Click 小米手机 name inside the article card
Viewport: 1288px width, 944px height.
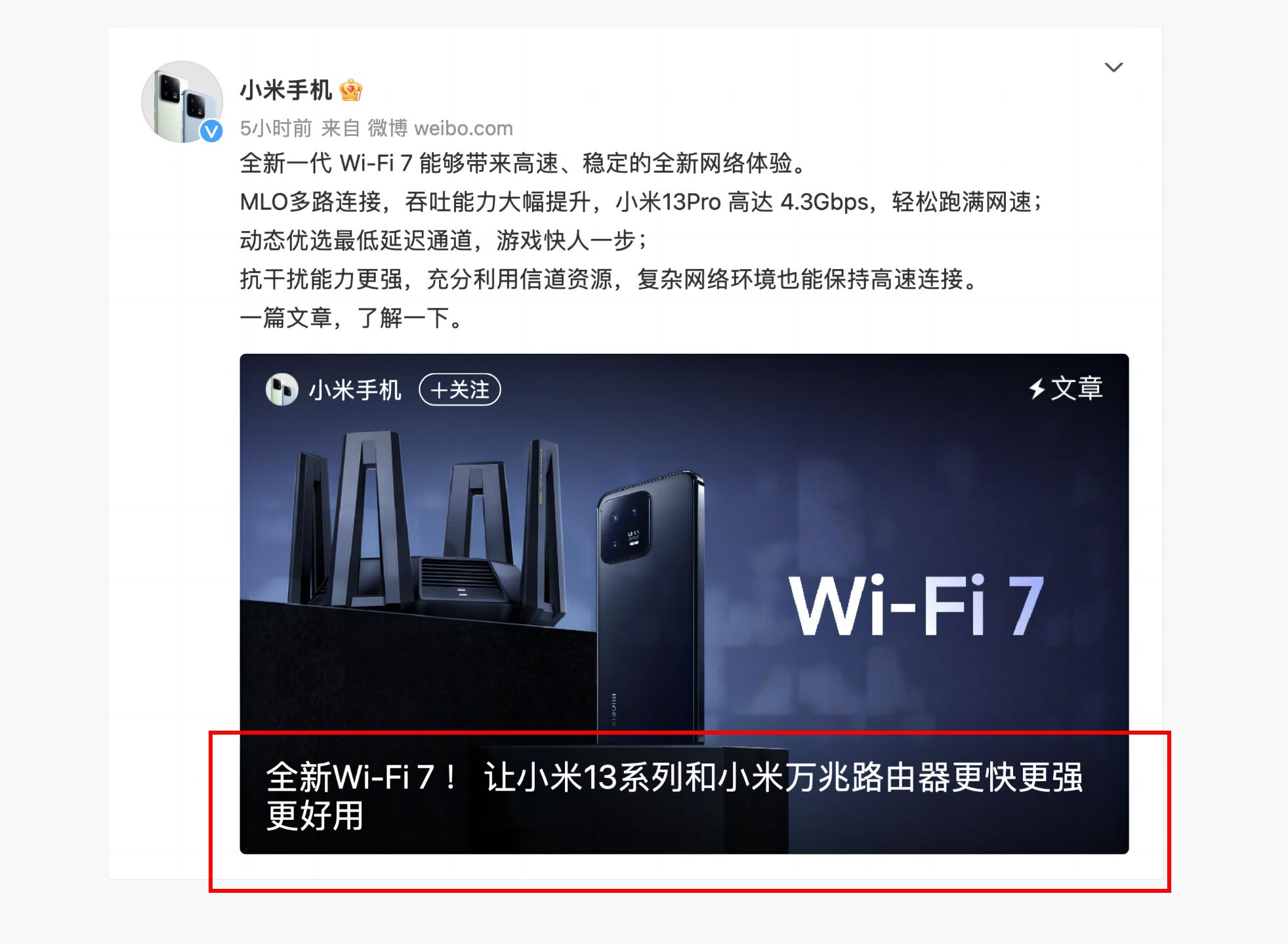pyautogui.click(x=355, y=390)
